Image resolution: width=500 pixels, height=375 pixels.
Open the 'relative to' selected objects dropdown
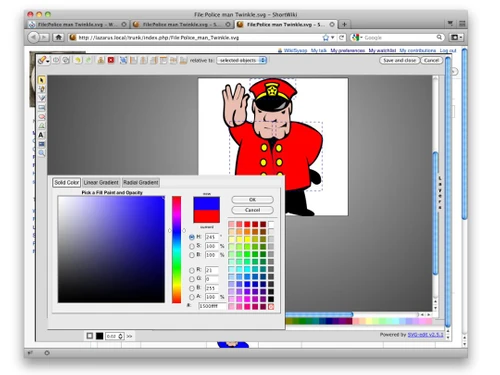point(242,60)
